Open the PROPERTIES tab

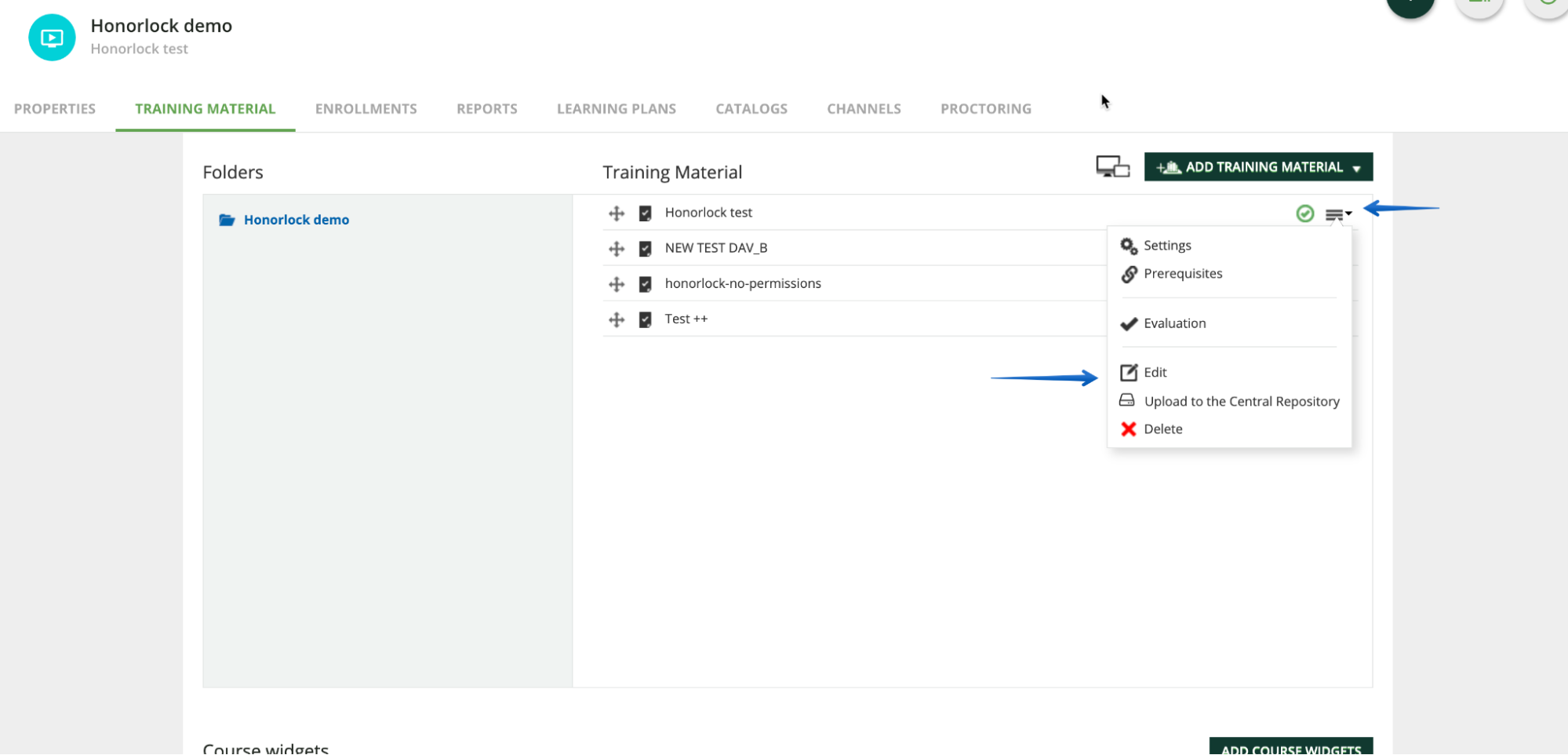point(55,108)
